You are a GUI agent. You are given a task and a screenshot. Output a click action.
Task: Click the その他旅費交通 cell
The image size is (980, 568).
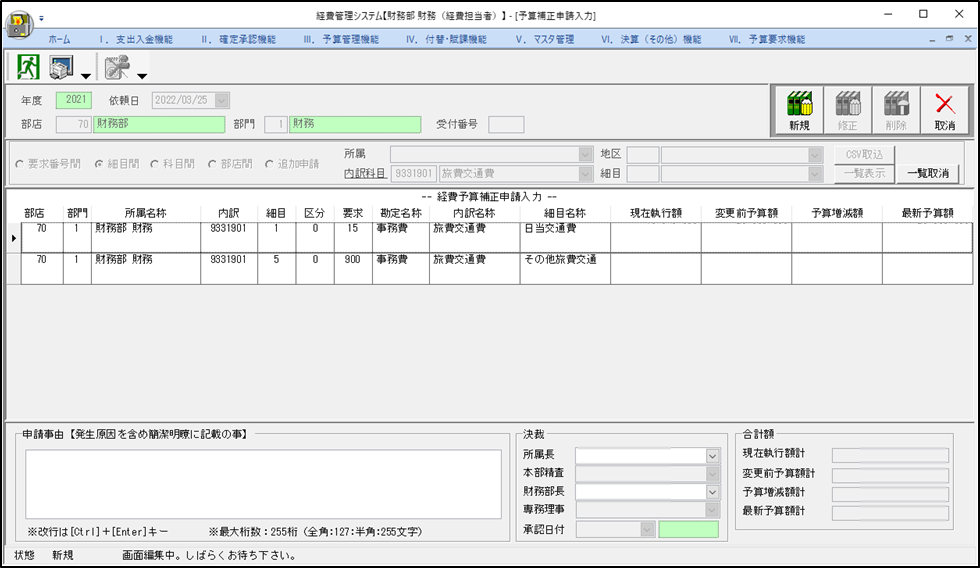[565, 269]
